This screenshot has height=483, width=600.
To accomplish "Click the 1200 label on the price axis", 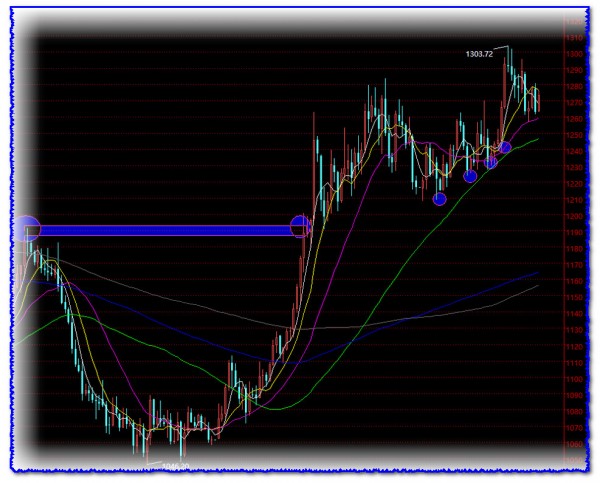I will pos(573,216).
